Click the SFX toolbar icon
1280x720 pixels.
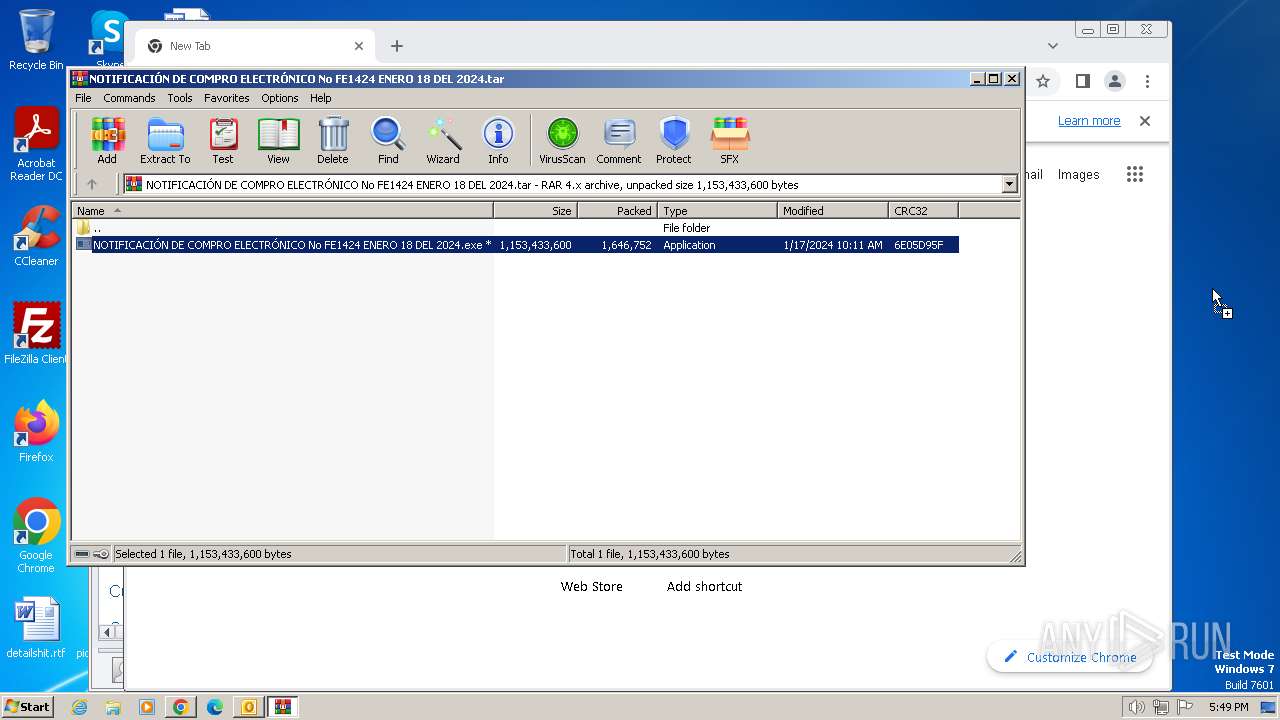730,140
